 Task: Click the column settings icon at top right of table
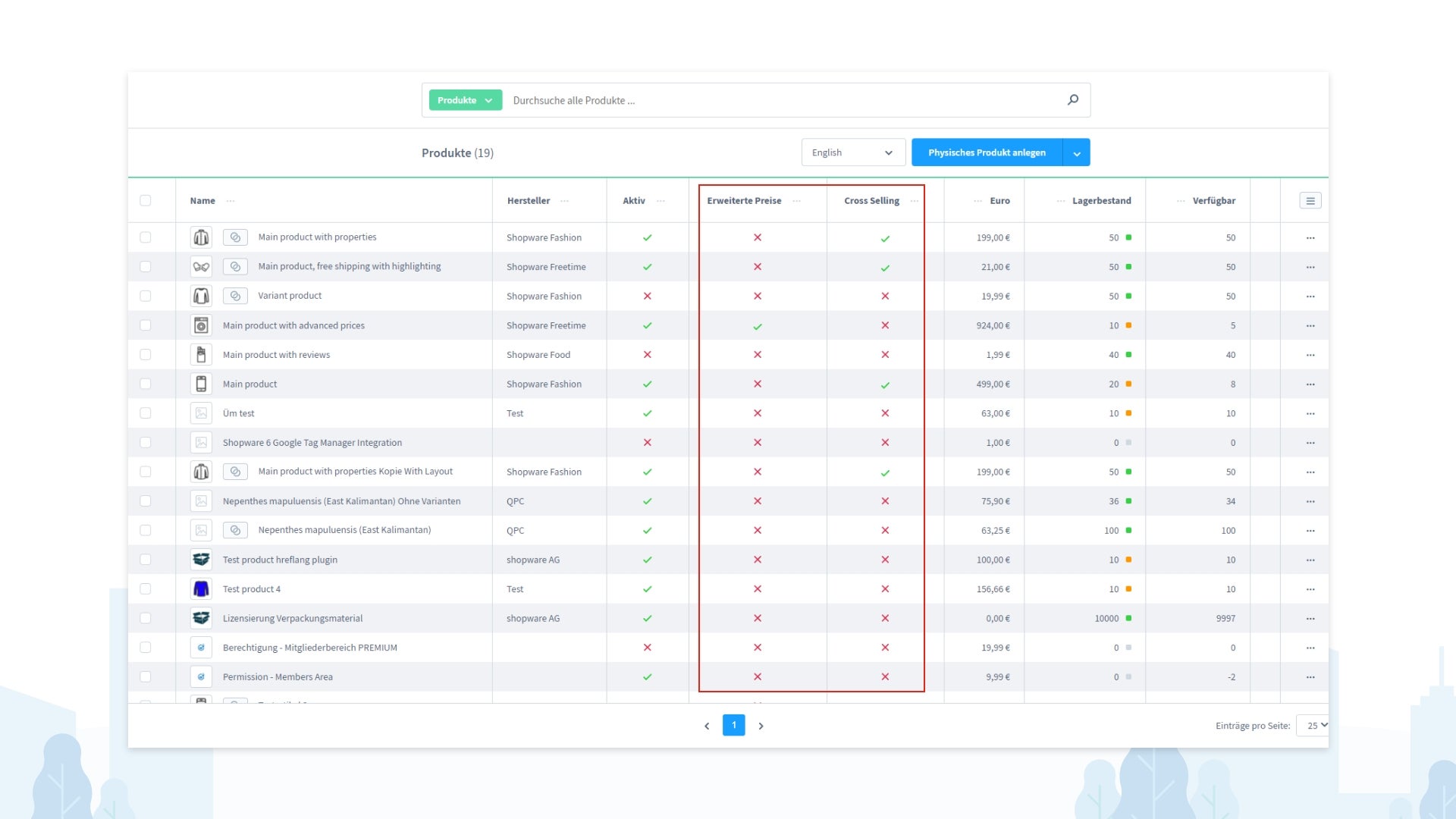click(1310, 200)
